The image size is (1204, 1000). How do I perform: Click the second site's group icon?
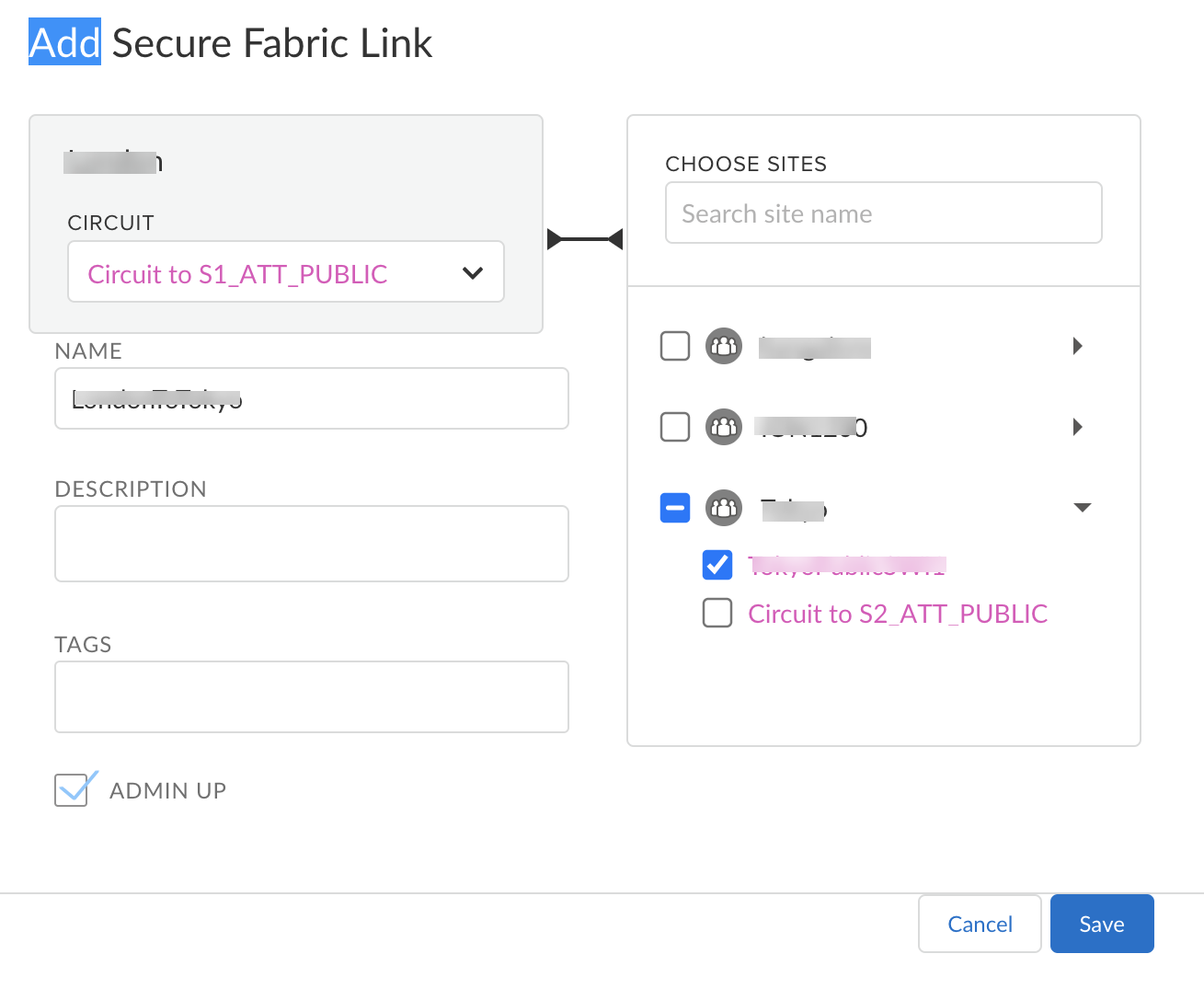pyautogui.click(x=724, y=427)
